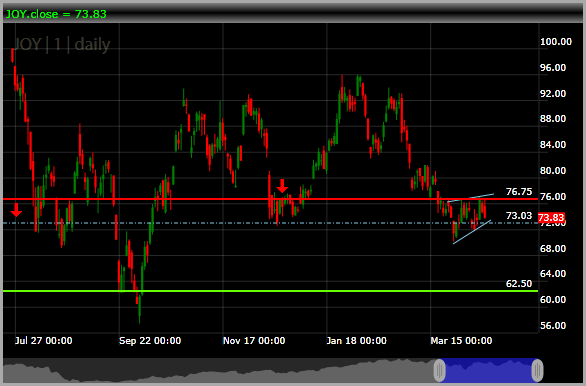Select the lower rising trendline near March
586x386 pixels.
472,232
